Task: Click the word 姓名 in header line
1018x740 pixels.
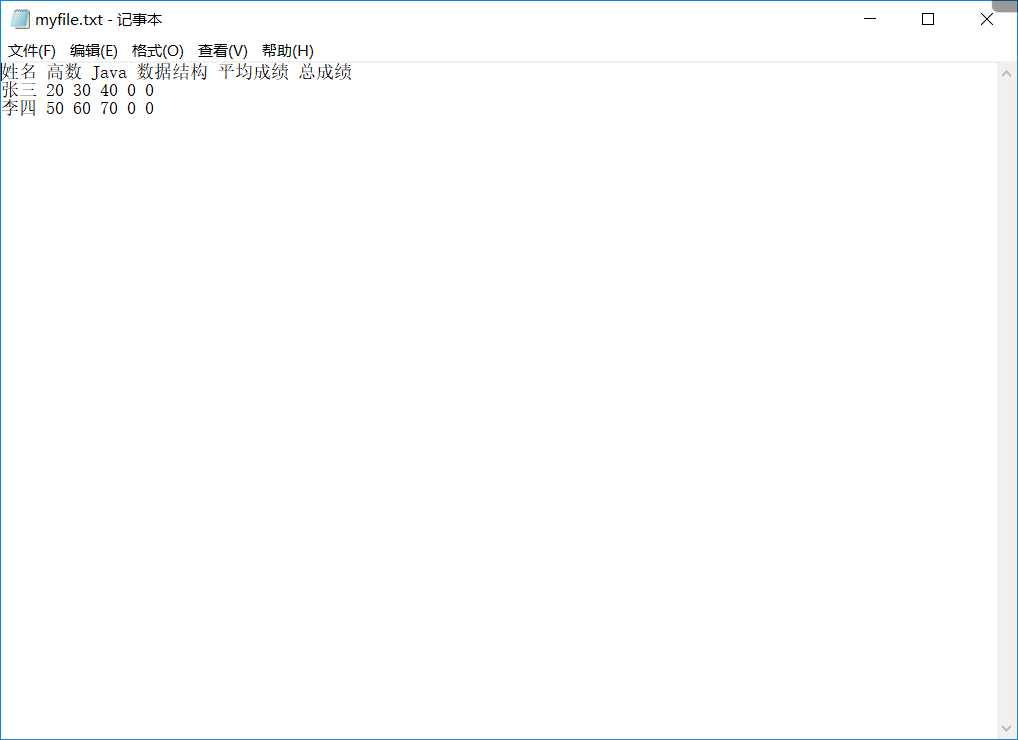Action: (19, 71)
